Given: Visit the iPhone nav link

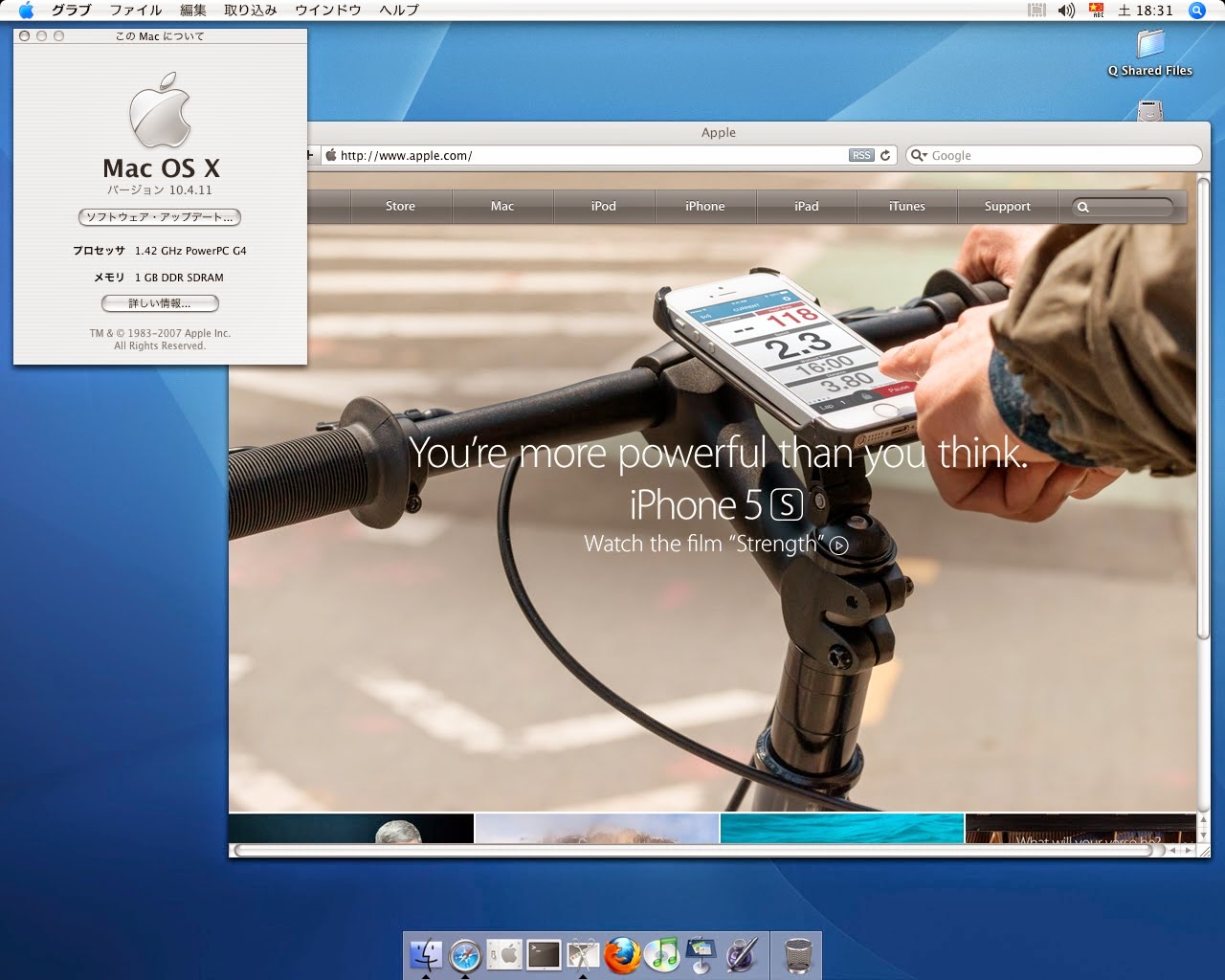Looking at the screenshot, I should (x=705, y=206).
